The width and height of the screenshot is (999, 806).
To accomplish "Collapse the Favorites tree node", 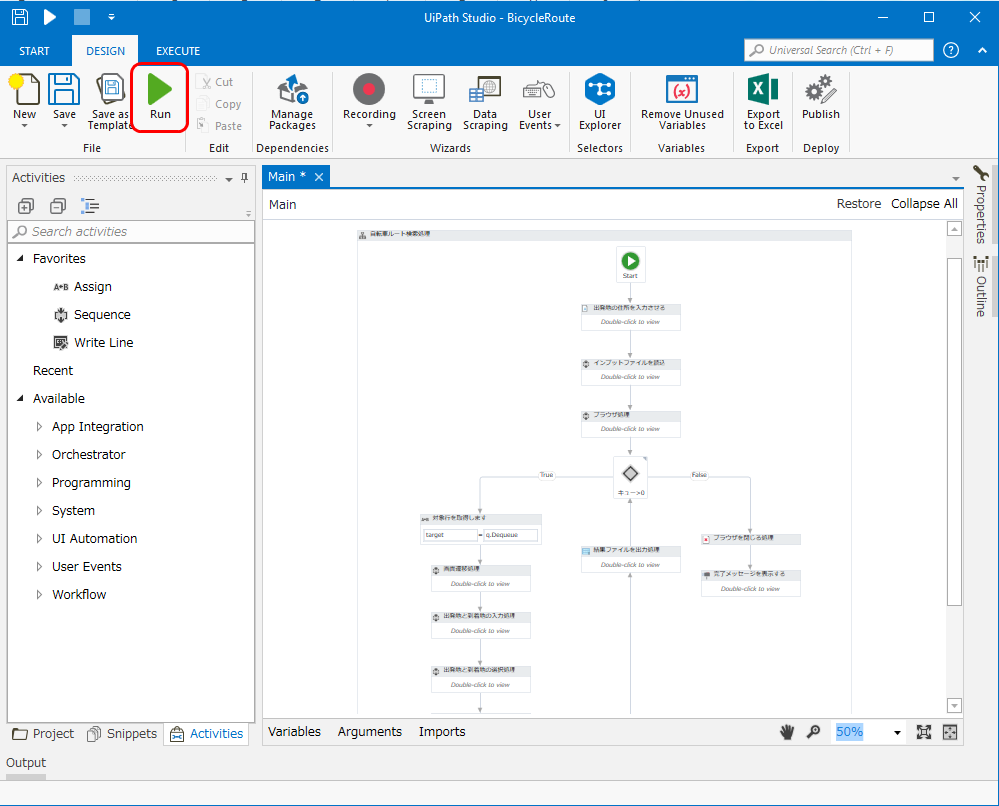I will 20,258.
